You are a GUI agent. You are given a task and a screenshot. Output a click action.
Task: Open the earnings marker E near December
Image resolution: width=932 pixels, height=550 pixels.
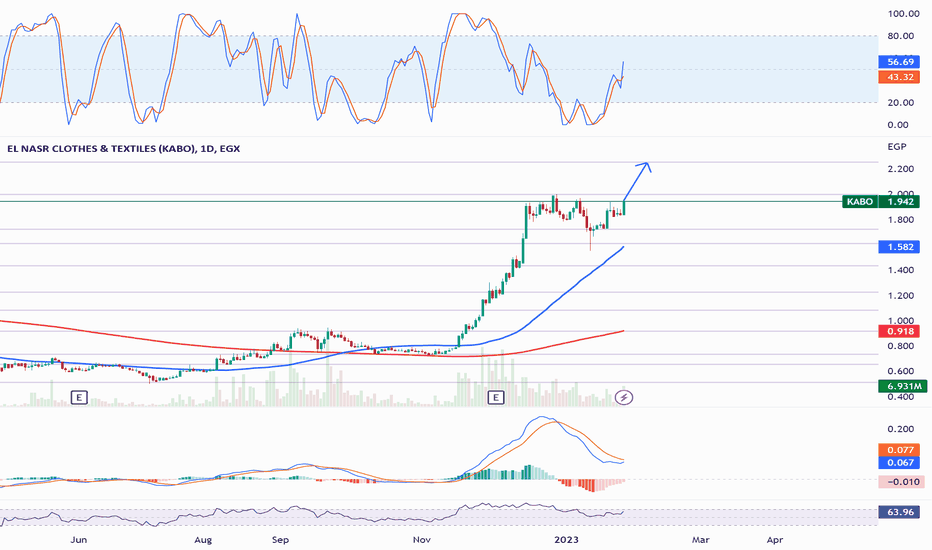tap(496, 397)
